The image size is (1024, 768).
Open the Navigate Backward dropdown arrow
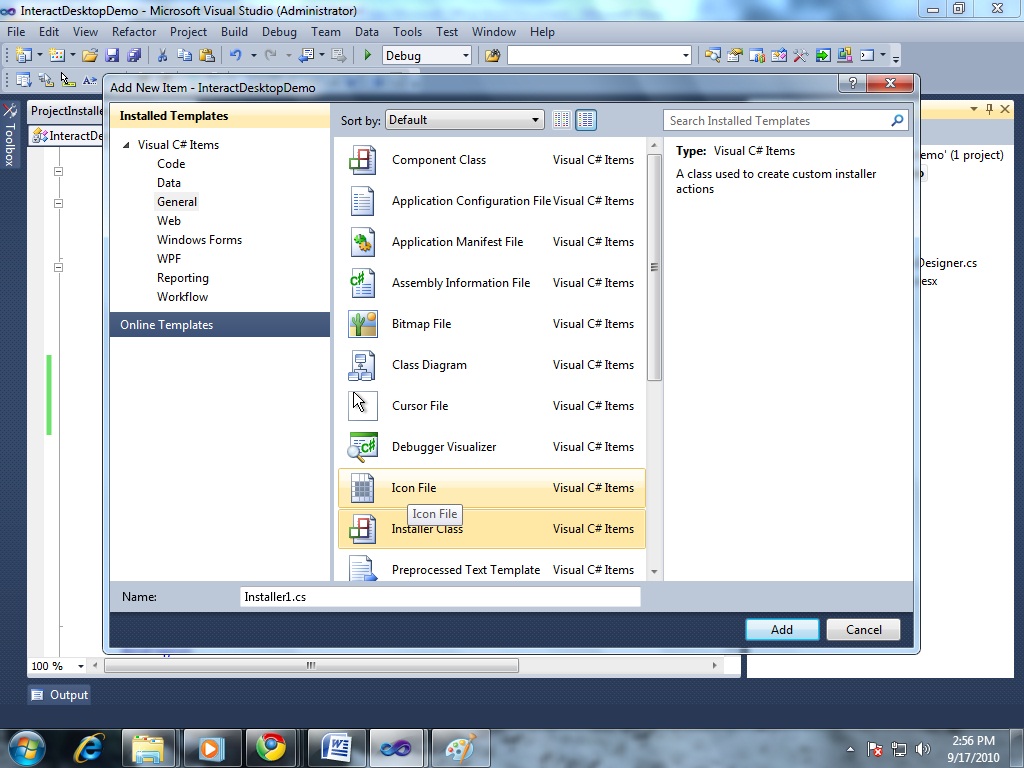pyautogui.click(x=321, y=56)
